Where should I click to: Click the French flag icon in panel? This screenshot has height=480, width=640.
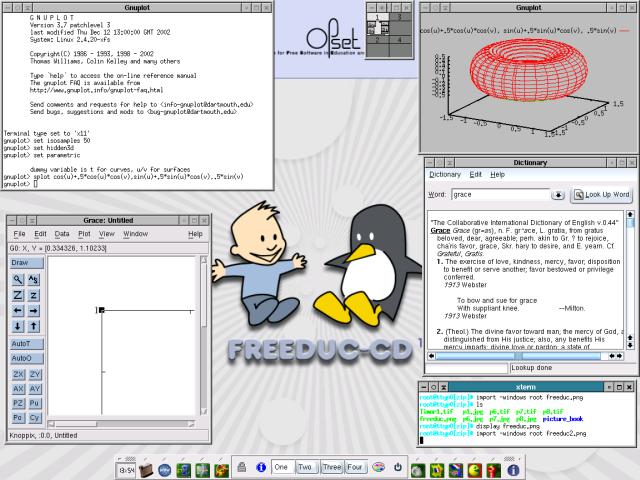pyautogui.click(x=456, y=470)
